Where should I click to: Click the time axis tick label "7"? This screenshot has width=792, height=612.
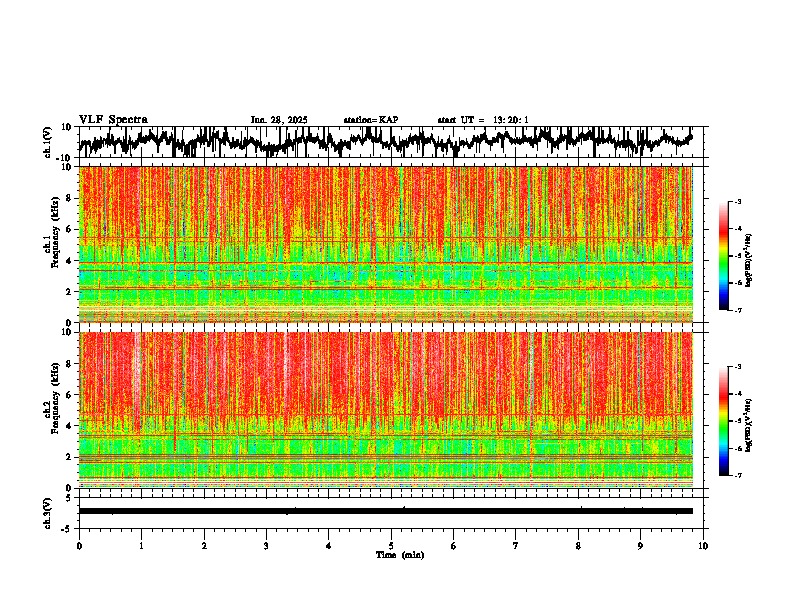(516, 546)
